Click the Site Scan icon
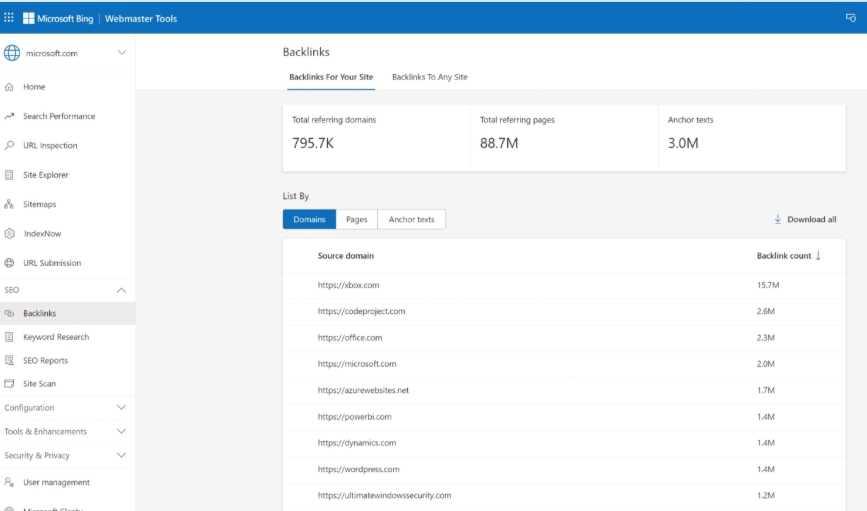This screenshot has width=867, height=511. pyautogui.click(x=9, y=383)
